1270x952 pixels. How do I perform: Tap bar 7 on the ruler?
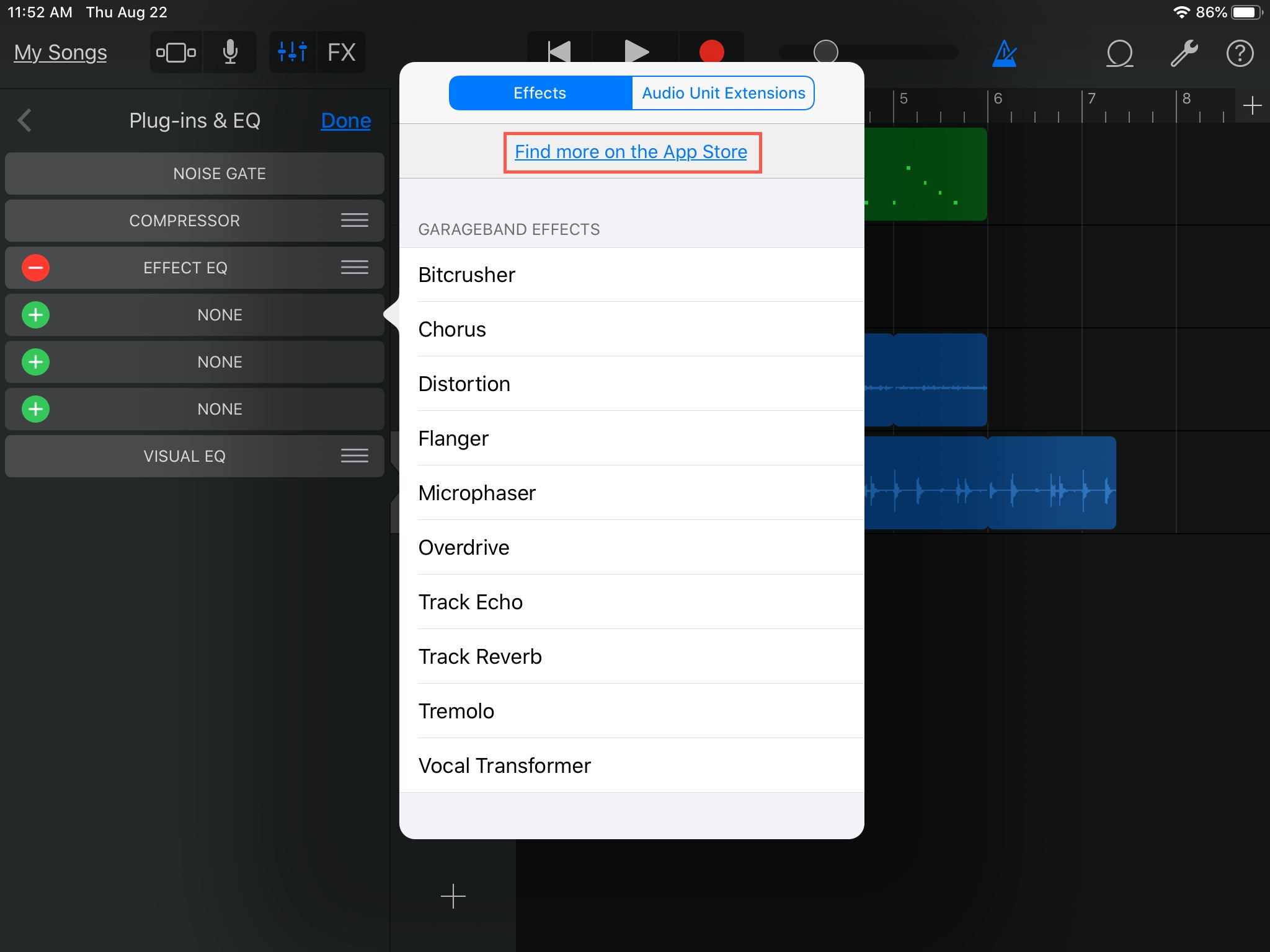(x=1092, y=99)
